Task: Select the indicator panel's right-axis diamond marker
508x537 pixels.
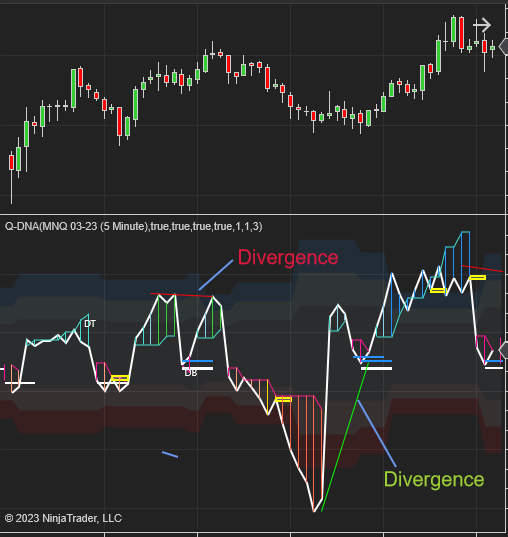Action: tap(504, 350)
